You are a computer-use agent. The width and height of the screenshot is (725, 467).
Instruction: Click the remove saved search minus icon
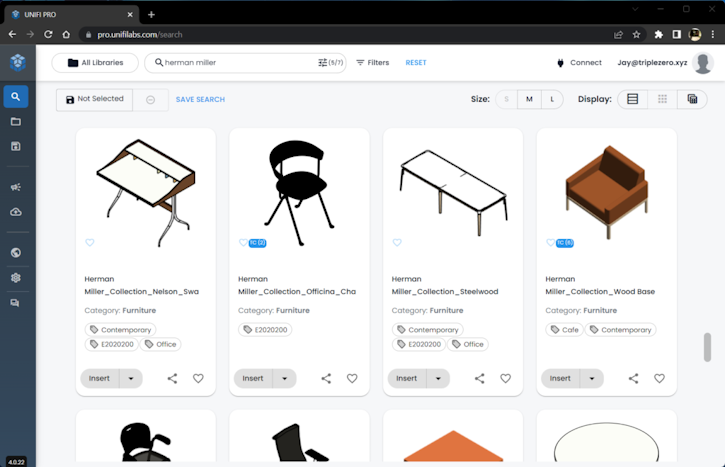(x=150, y=100)
